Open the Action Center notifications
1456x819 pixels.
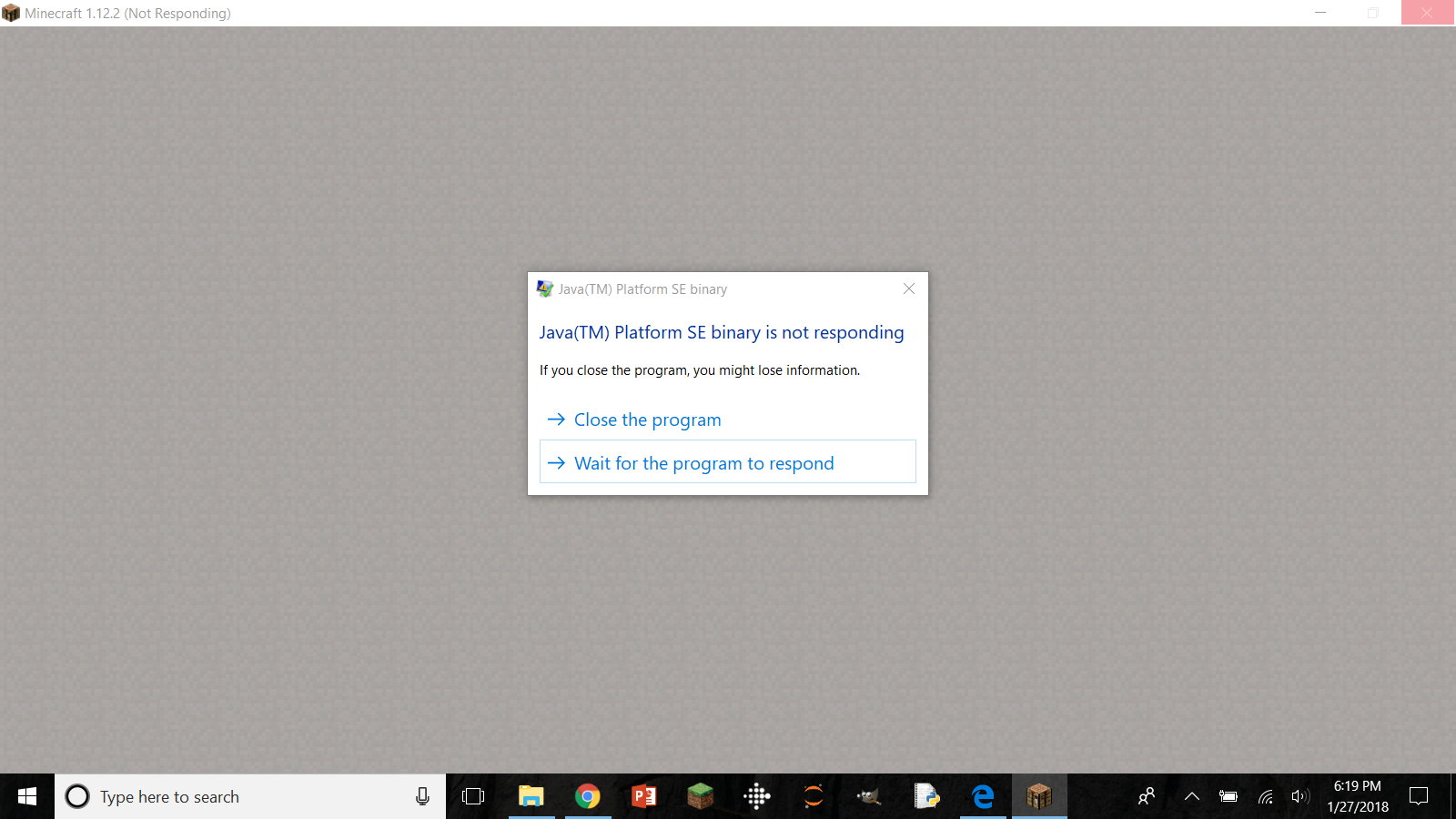tap(1419, 796)
